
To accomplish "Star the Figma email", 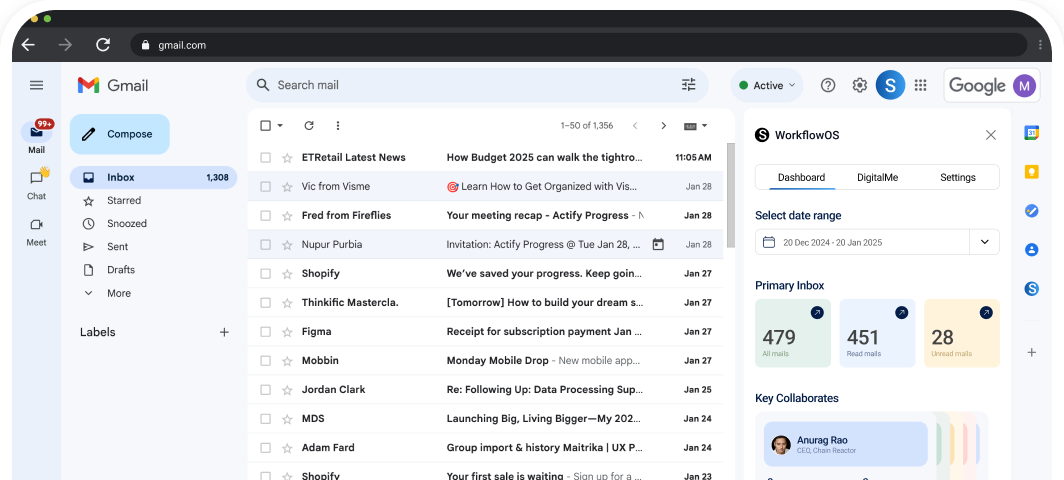I will pos(287,332).
